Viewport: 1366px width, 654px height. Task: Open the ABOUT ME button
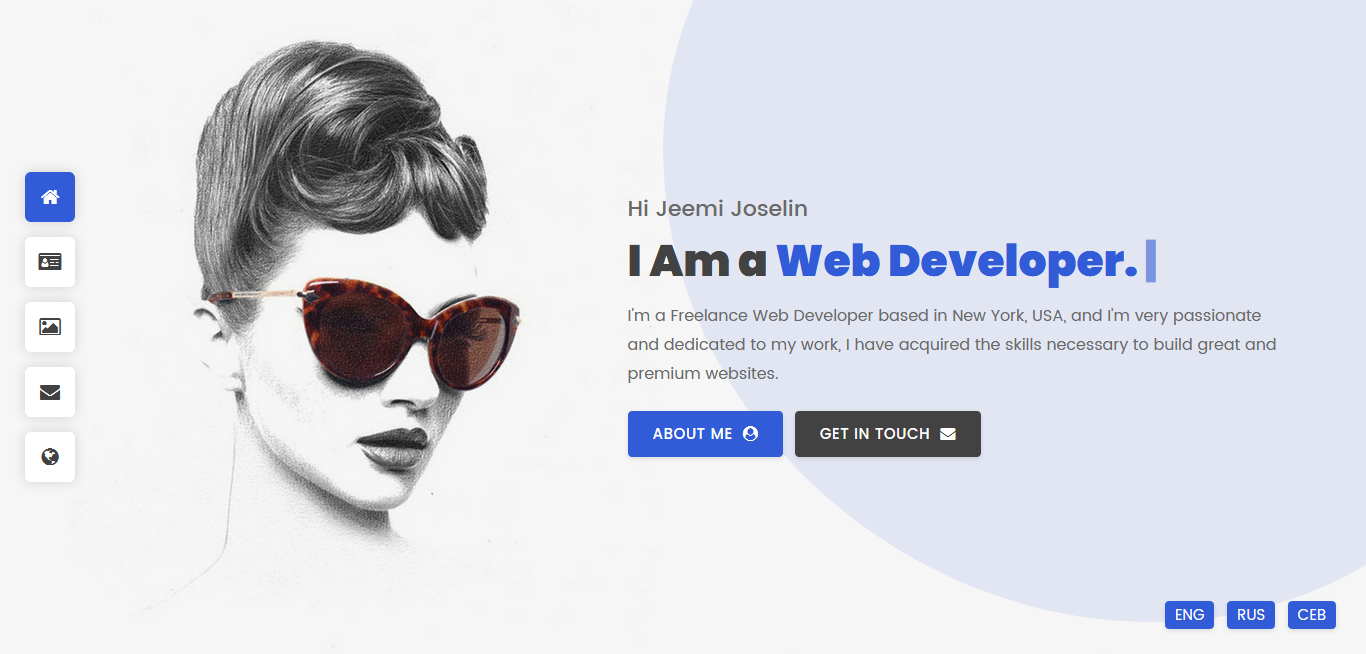click(705, 434)
